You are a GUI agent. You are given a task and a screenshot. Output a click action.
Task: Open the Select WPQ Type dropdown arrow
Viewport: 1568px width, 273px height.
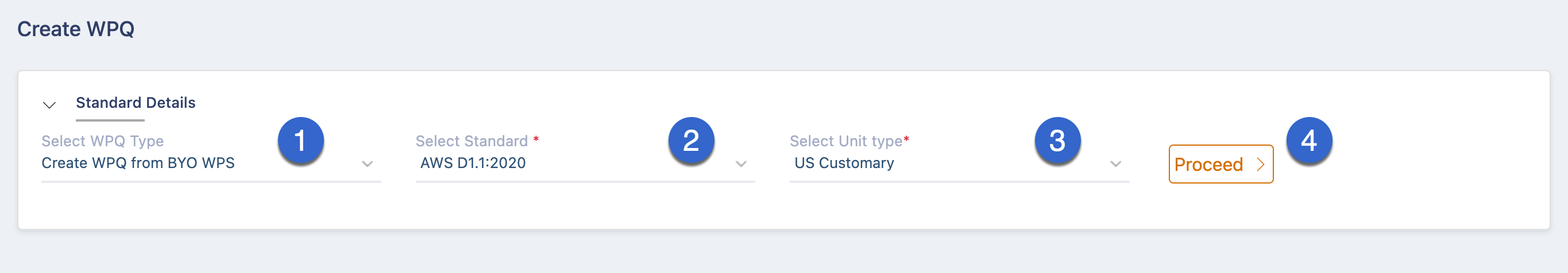367,164
